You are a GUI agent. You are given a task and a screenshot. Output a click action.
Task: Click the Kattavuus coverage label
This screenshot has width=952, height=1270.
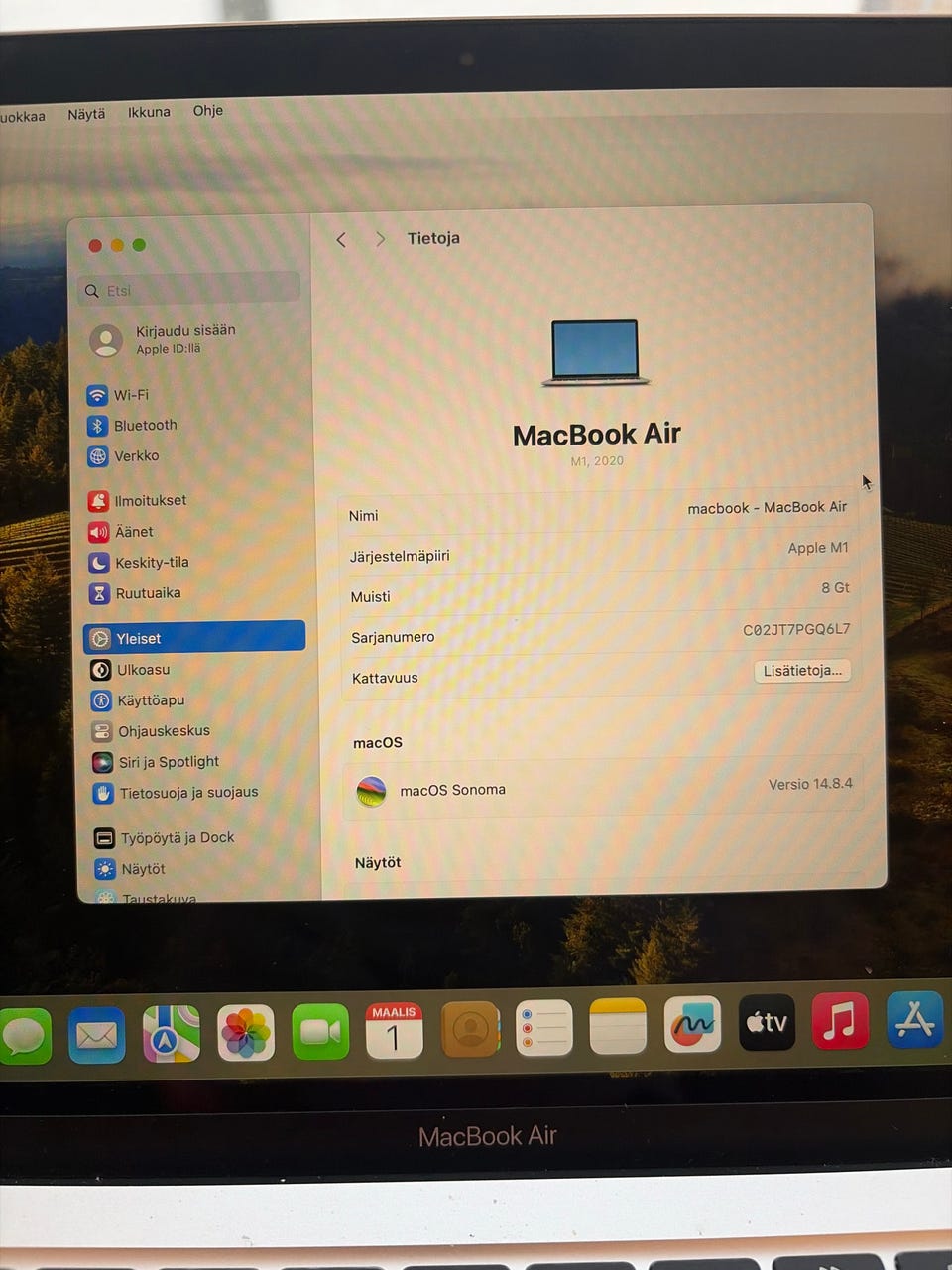pyautogui.click(x=385, y=678)
